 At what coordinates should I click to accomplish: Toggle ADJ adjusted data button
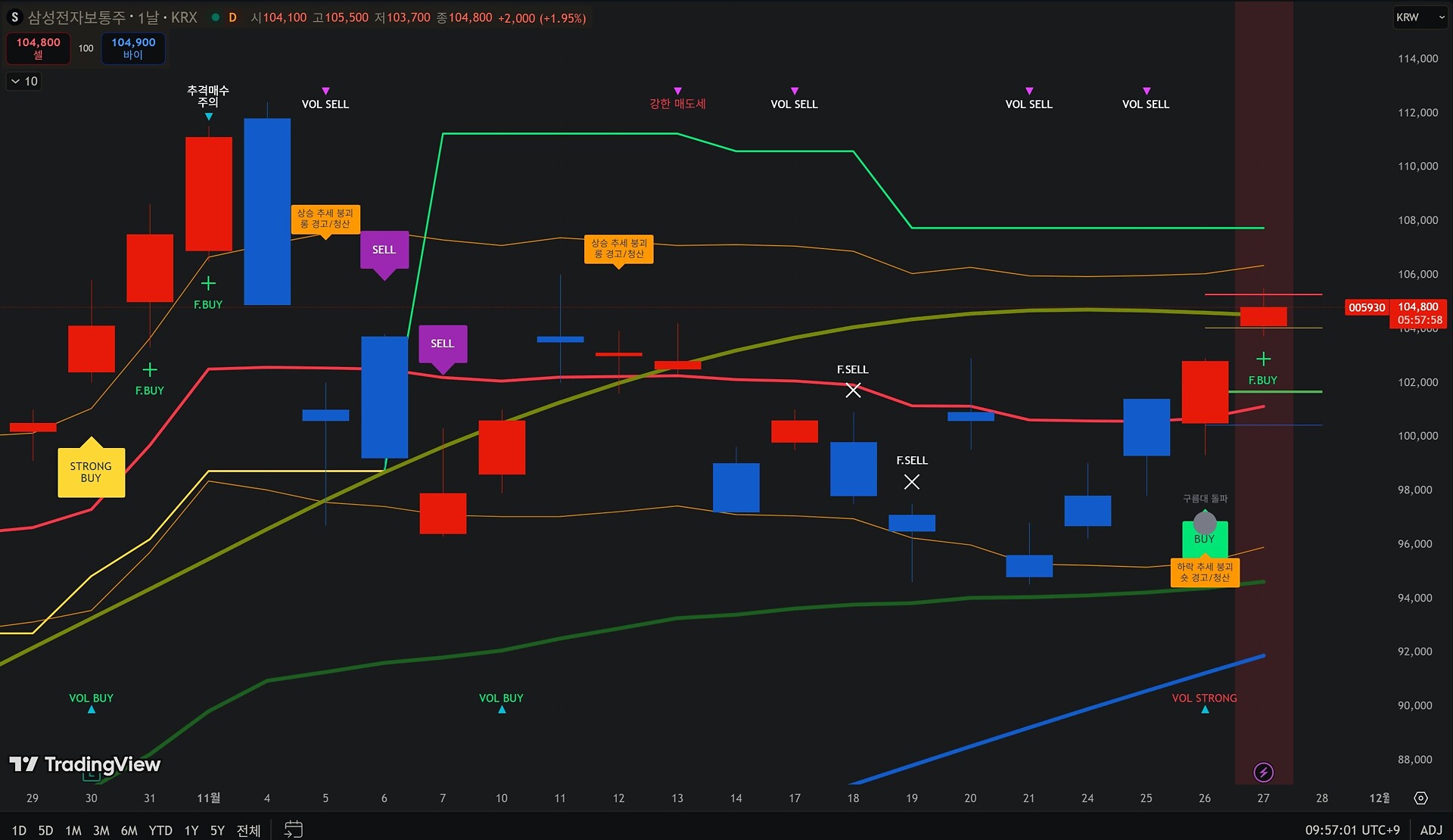(x=1430, y=830)
